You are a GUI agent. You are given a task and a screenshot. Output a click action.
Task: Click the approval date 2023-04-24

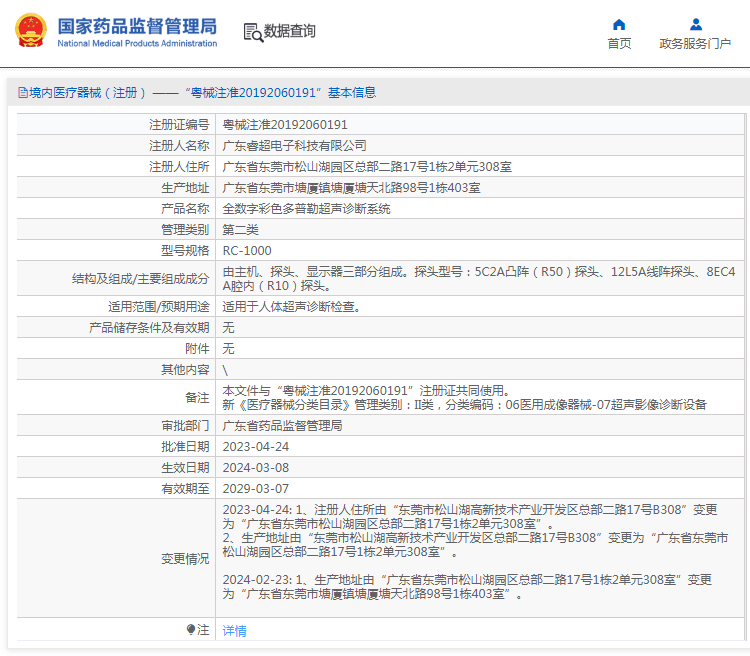(x=255, y=447)
